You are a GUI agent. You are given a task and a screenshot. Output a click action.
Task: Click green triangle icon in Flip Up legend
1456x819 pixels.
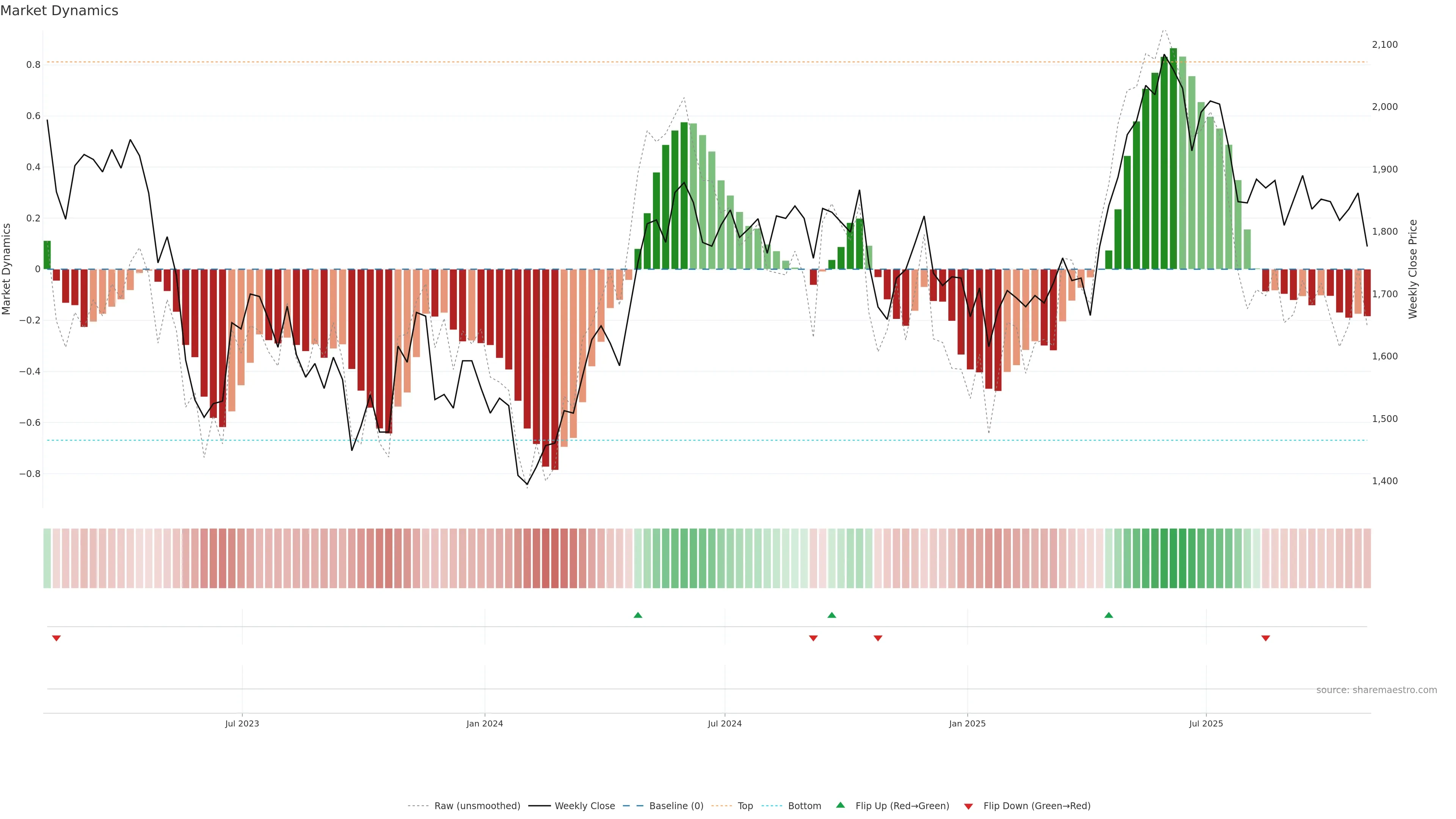pos(841,805)
